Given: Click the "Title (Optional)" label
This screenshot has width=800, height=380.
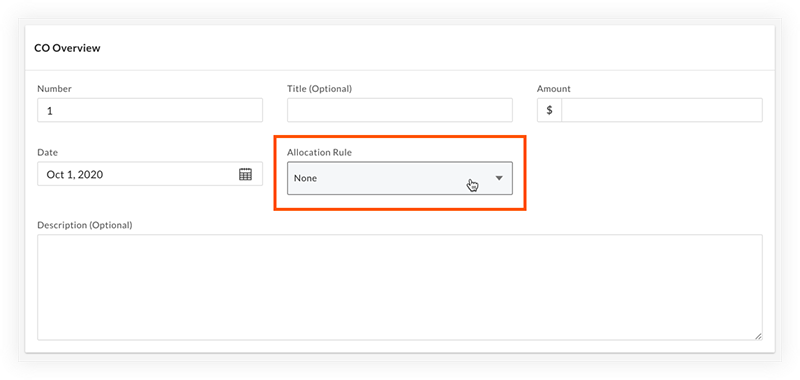Looking at the screenshot, I should [319, 89].
